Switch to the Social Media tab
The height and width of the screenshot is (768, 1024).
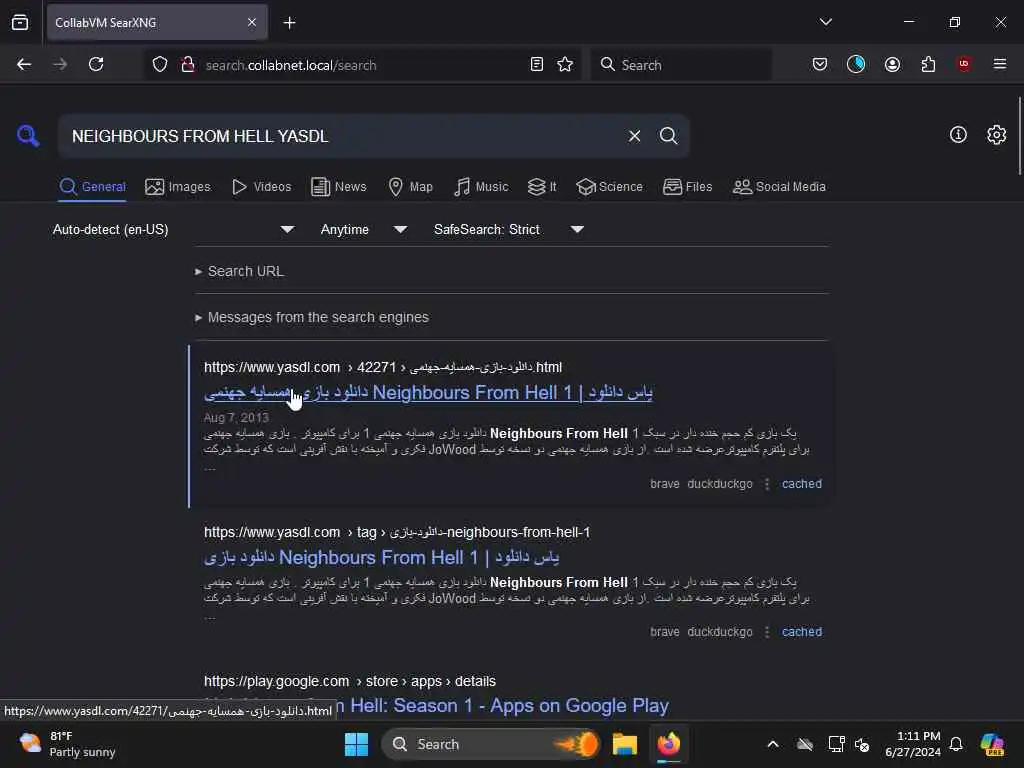pos(779,187)
